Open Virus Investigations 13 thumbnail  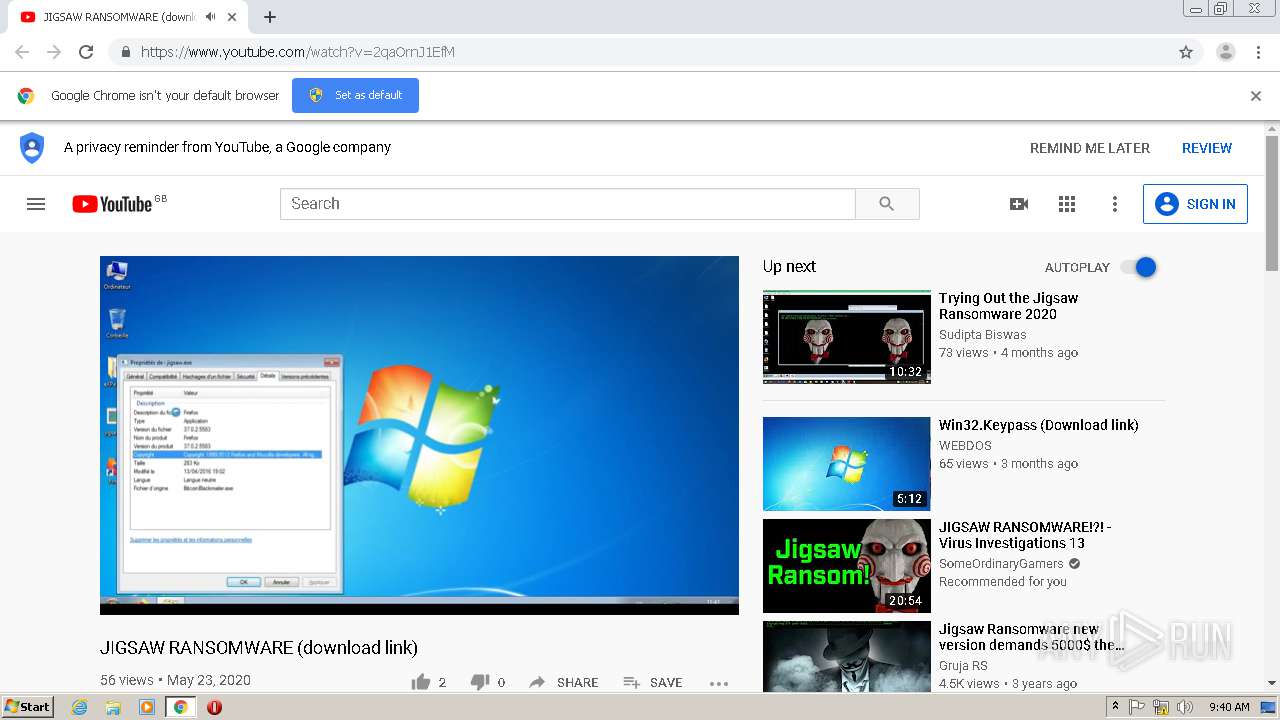point(847,566)
